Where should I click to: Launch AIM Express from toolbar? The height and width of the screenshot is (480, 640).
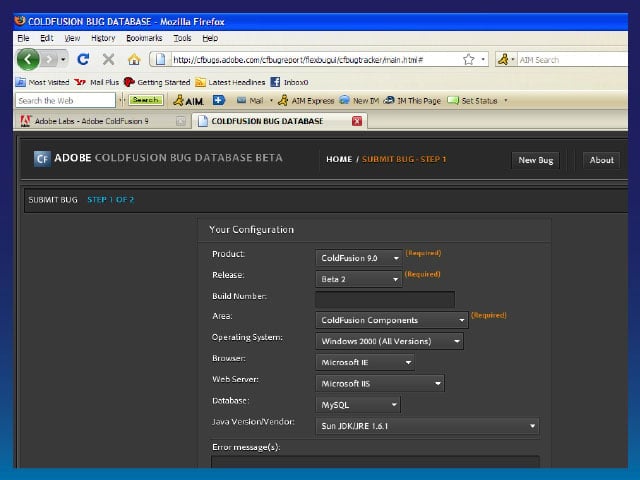click(x=306, y=100)
